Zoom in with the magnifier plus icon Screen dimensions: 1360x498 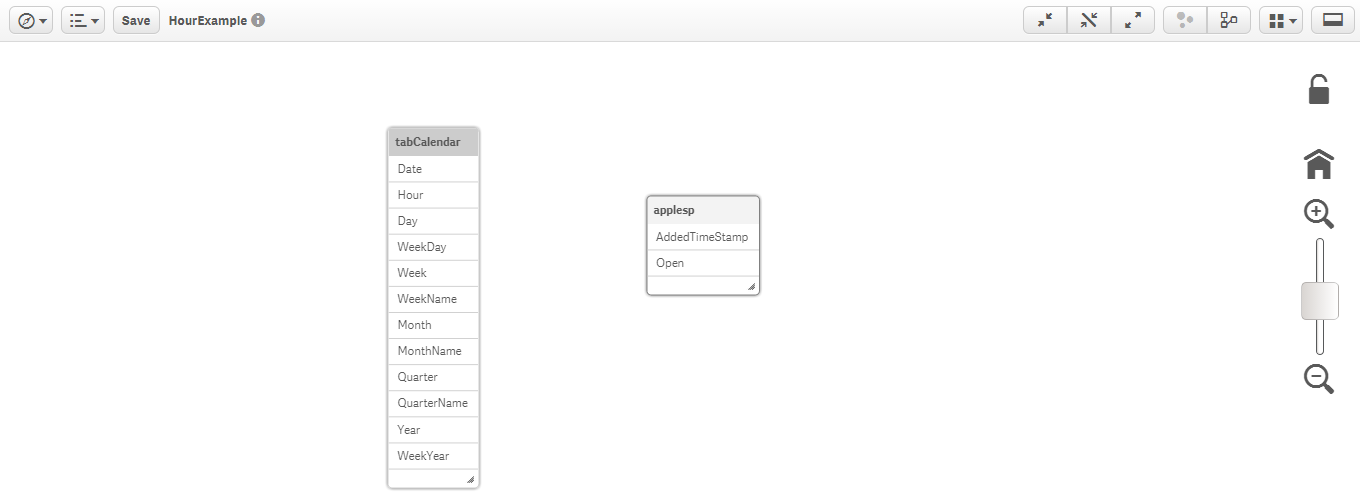[1318, 213]
